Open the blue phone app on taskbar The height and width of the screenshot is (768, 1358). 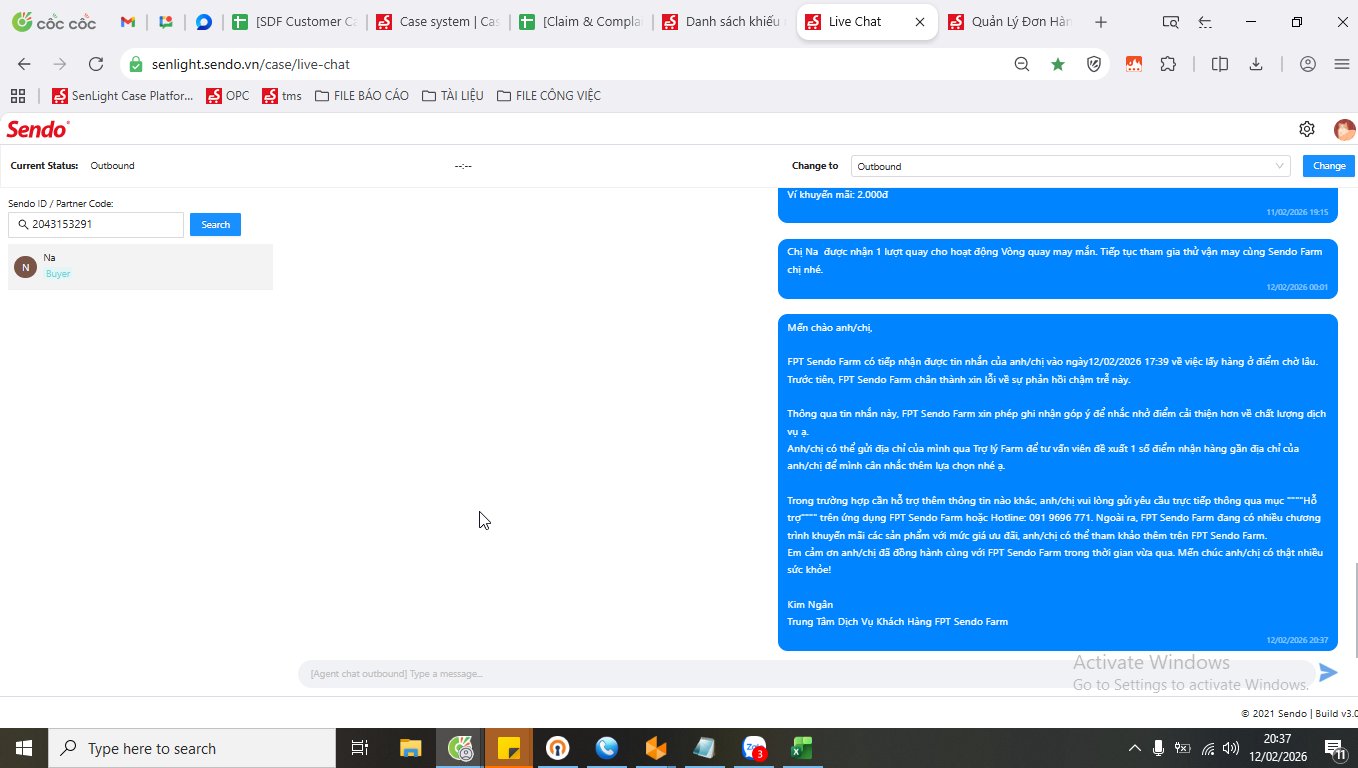(x=607, y=748)
